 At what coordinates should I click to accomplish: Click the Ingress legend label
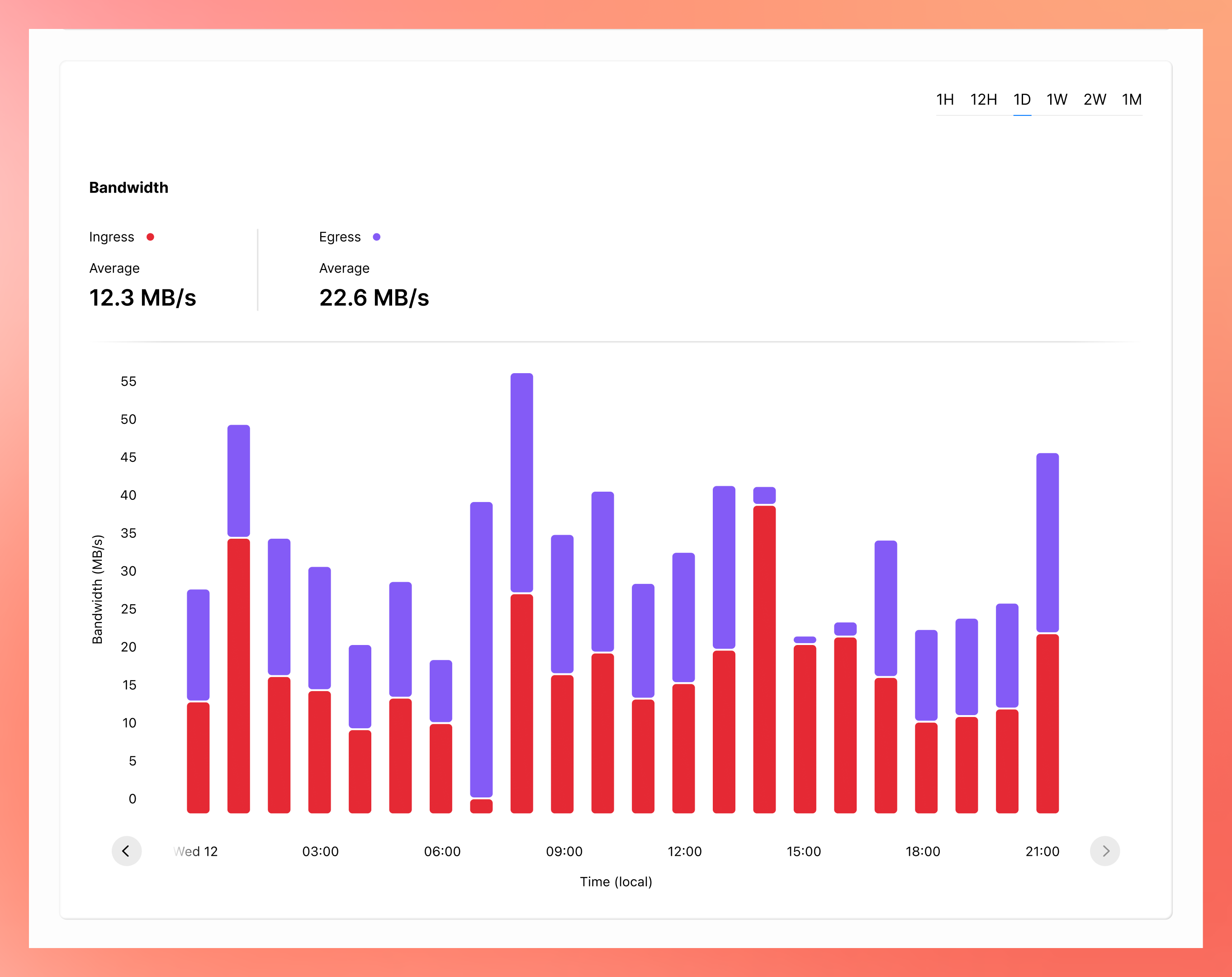pos(111,237)
